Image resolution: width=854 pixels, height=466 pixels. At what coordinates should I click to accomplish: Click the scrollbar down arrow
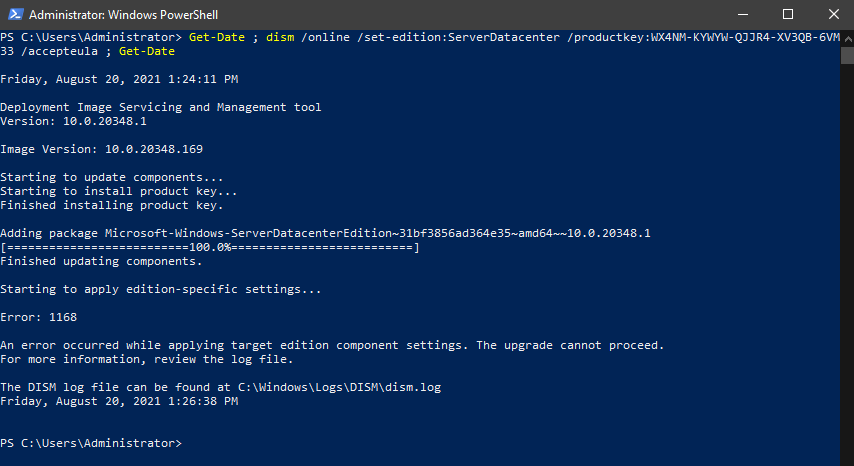tap(846, 457)
